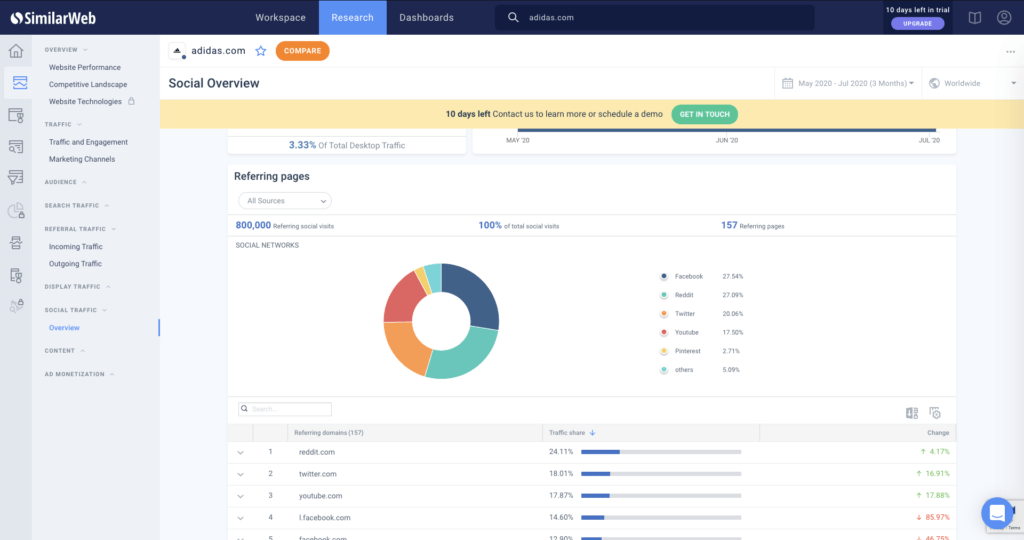Open Competitive Landscape in sidebar
Image resolution: width=1024 pixels, height=540 pixels.
pos(88,84)
